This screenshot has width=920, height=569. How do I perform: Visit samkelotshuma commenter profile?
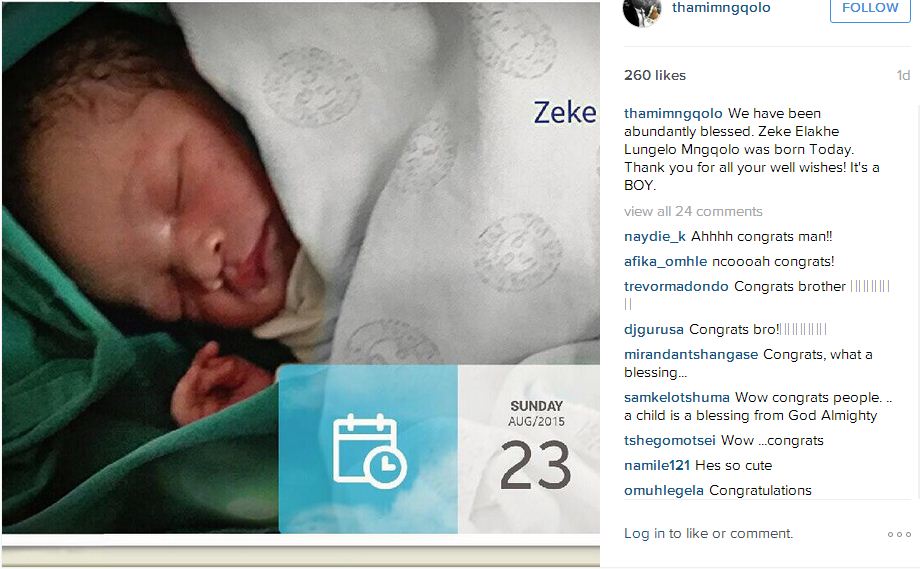pyautogui.click(x=677, y=397)
